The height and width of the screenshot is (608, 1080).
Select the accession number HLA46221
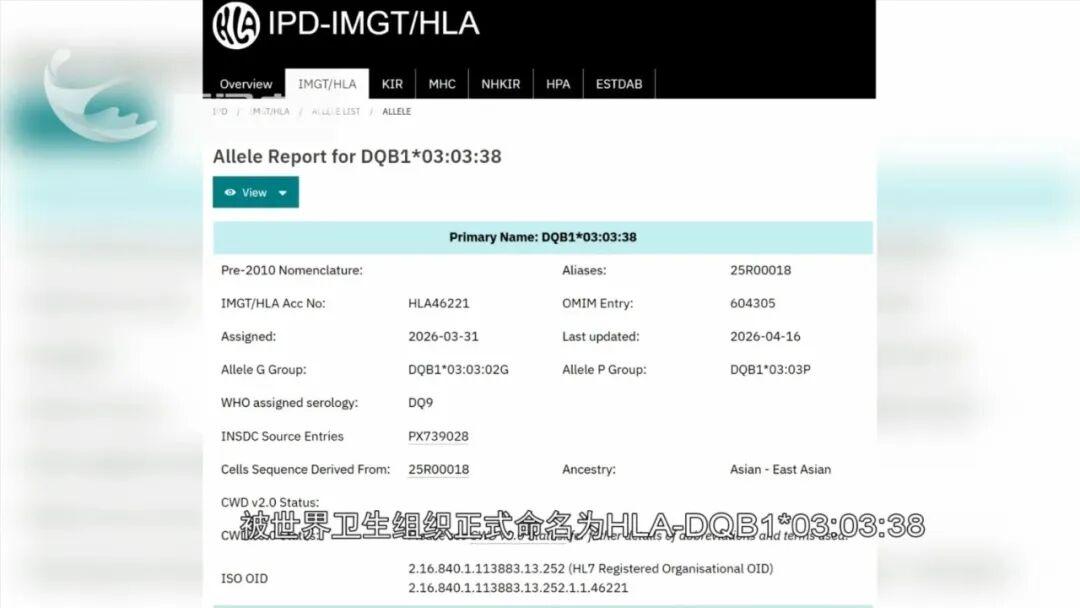[438, 303]
